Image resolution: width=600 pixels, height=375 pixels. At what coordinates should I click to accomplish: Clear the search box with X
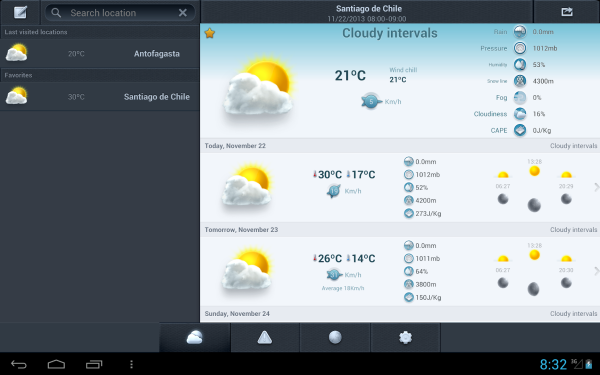pos(183,13)
